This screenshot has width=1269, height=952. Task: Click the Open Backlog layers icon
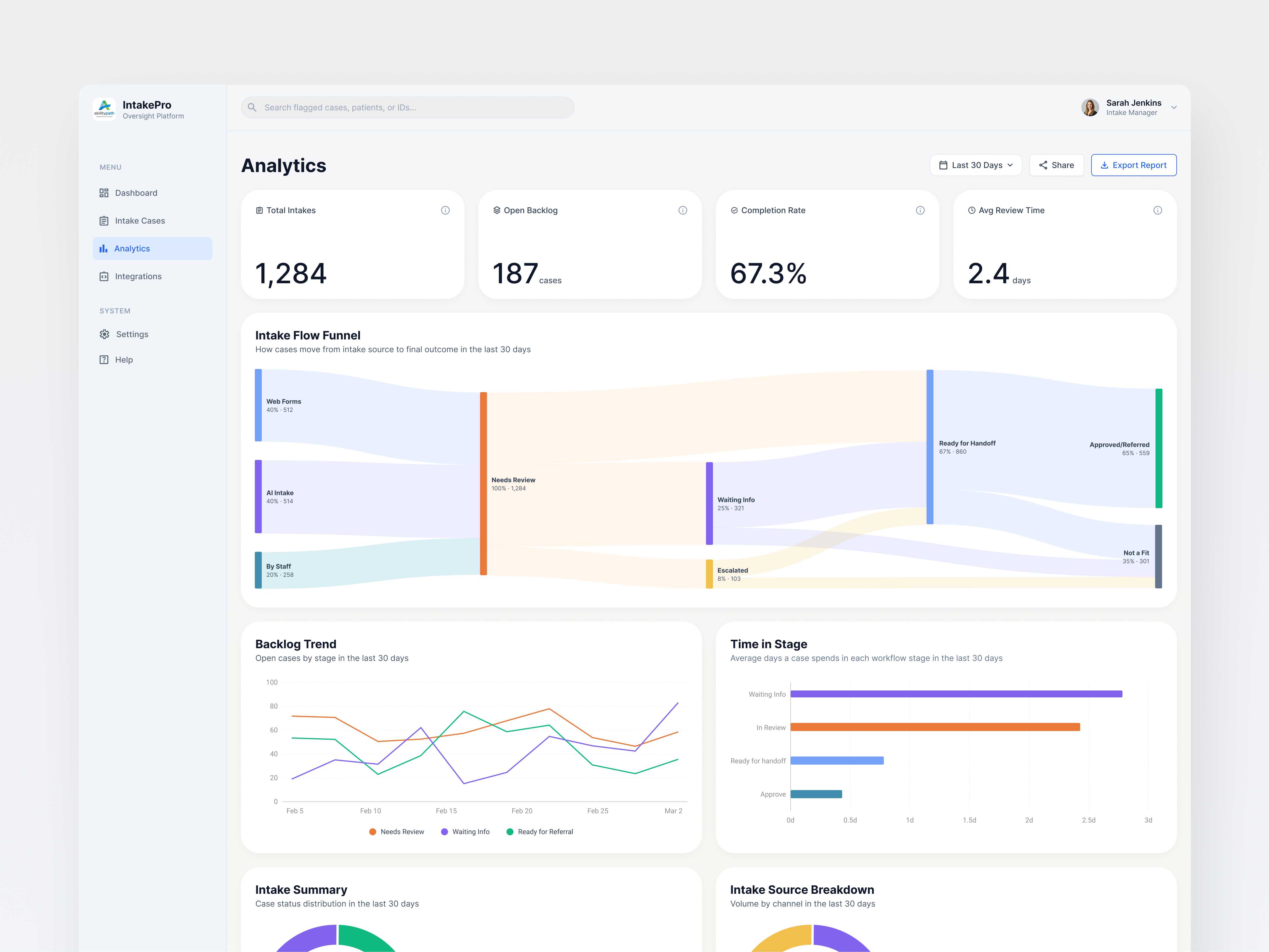pyautogui.click(x=497, y=211)
